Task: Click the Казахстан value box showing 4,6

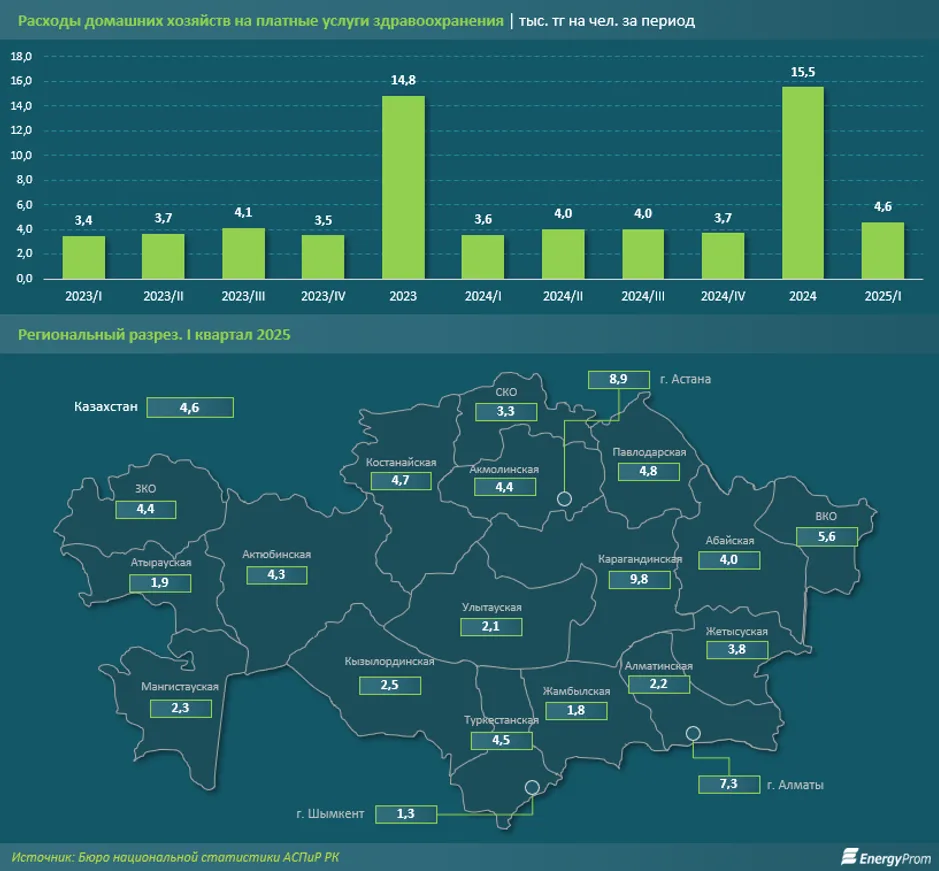Action: pyautogui.click(x=189, y=407)
